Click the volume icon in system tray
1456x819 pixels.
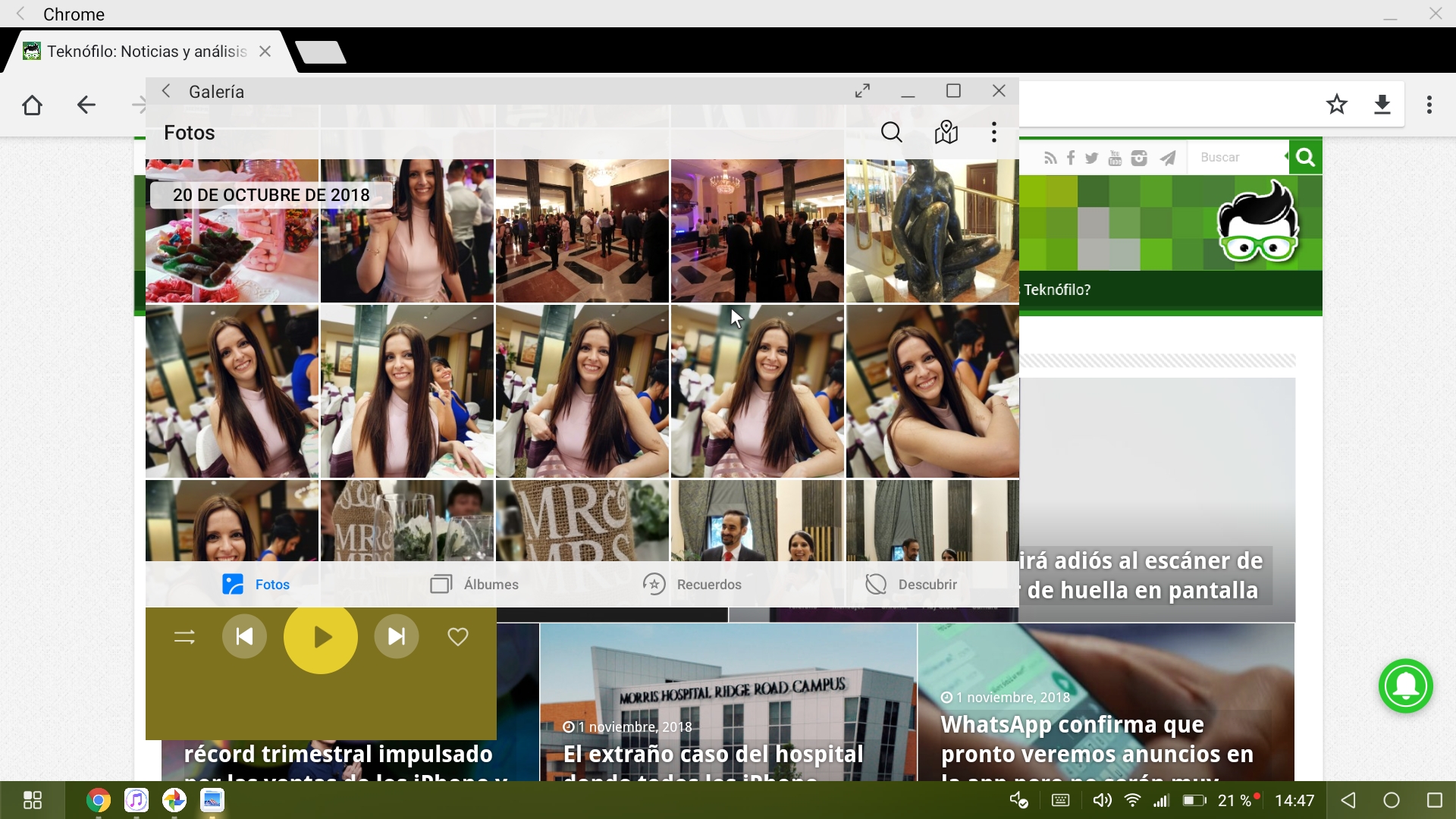(x=1102, y=800)
